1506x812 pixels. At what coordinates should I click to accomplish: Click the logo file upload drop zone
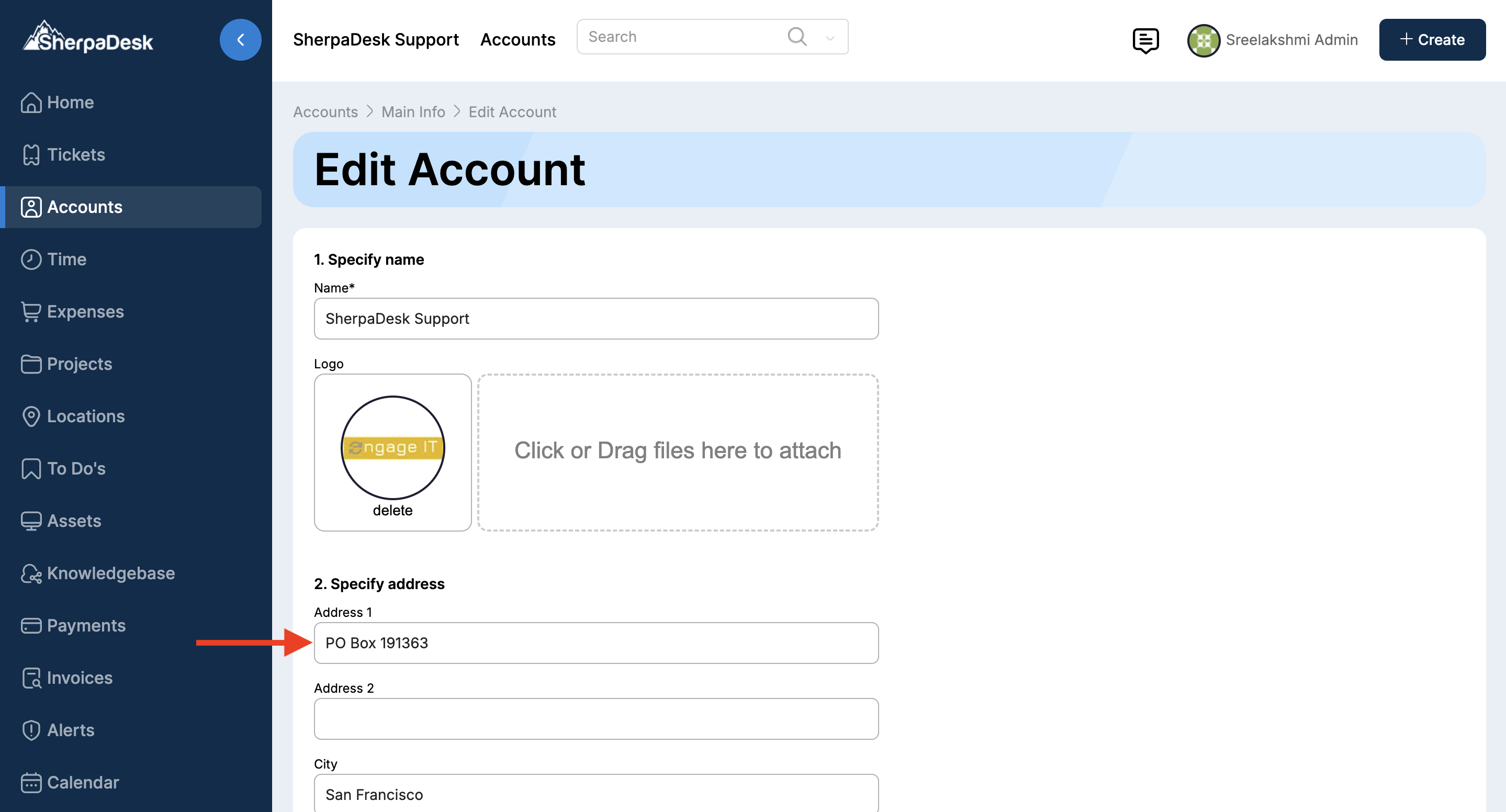click(678, 452)
